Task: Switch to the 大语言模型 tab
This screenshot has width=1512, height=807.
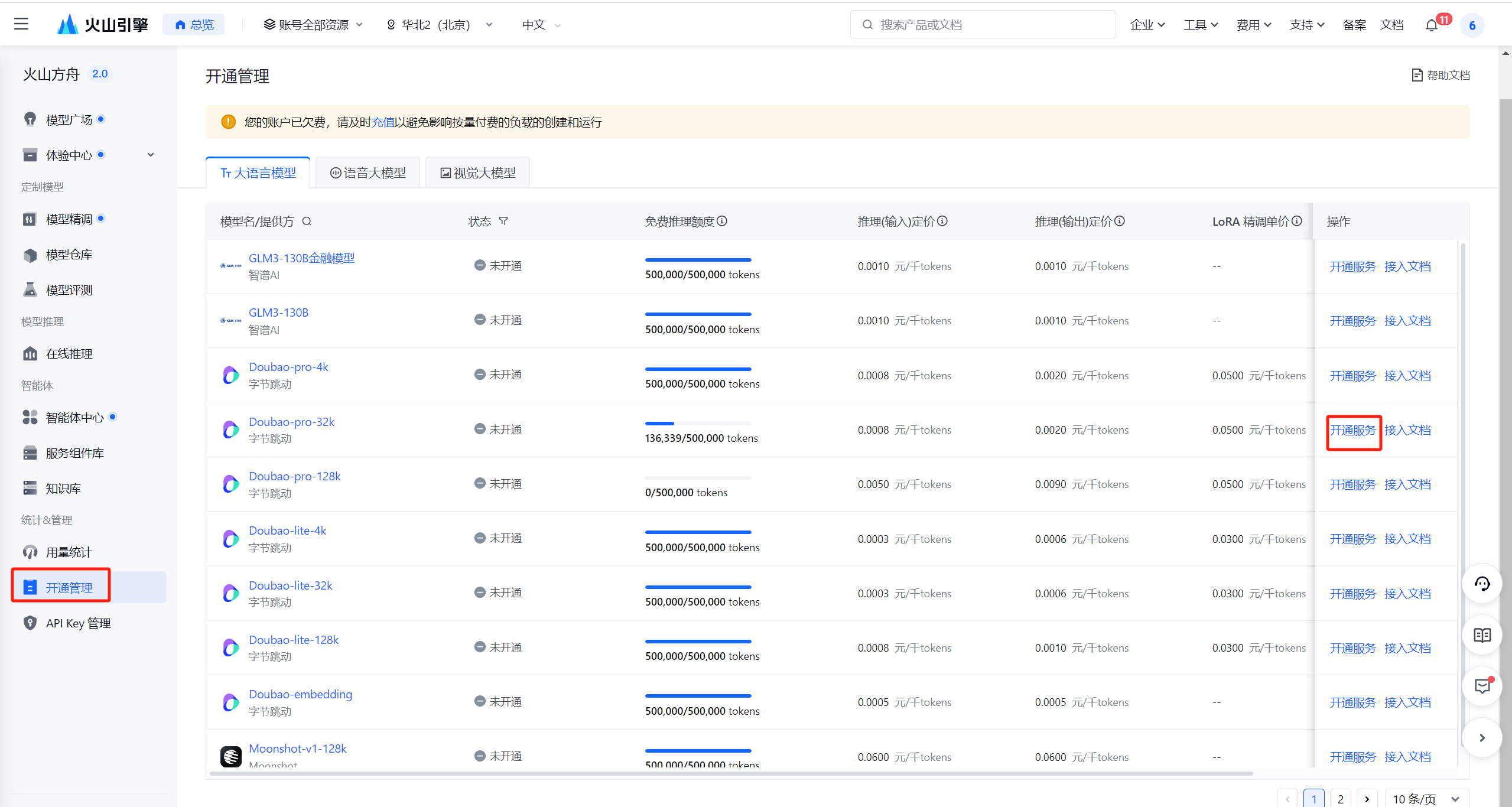Action: click(258, 173)
